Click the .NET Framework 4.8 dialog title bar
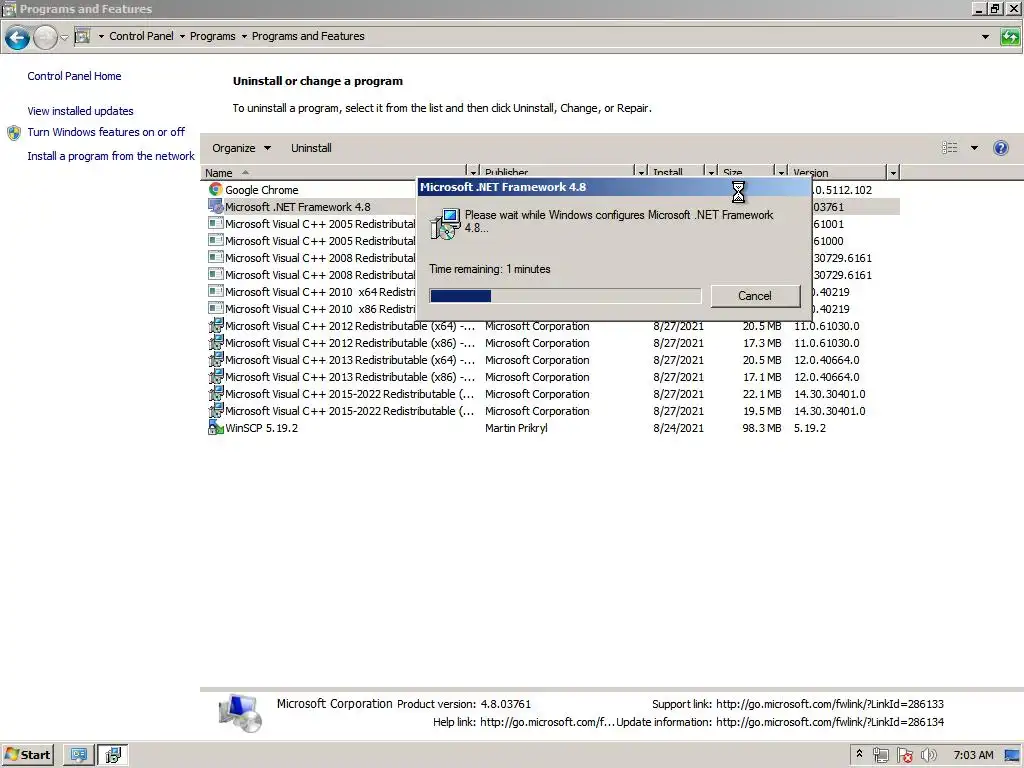Viewport: 1024px width, 768px height. point(613,187)
